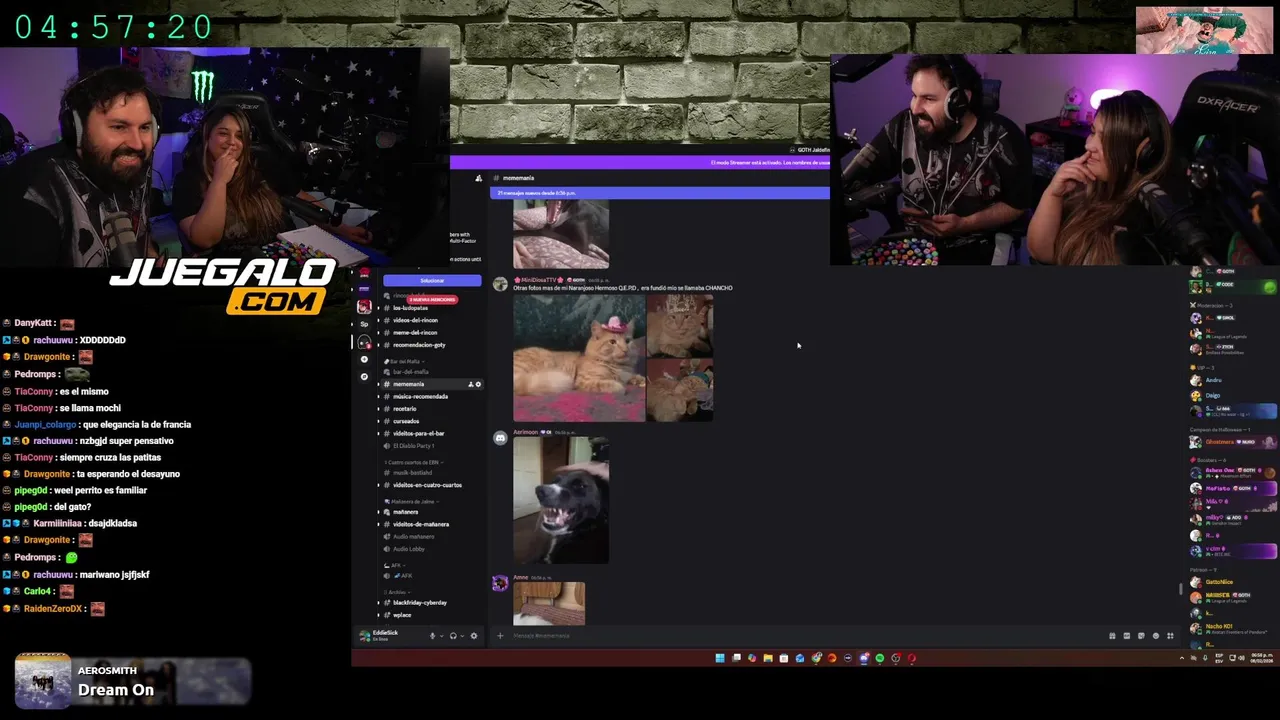This screenshot has width=1280, height=720.
Task: Open the black dog photo
Action: pyautogui.click(x=561, y=500)
